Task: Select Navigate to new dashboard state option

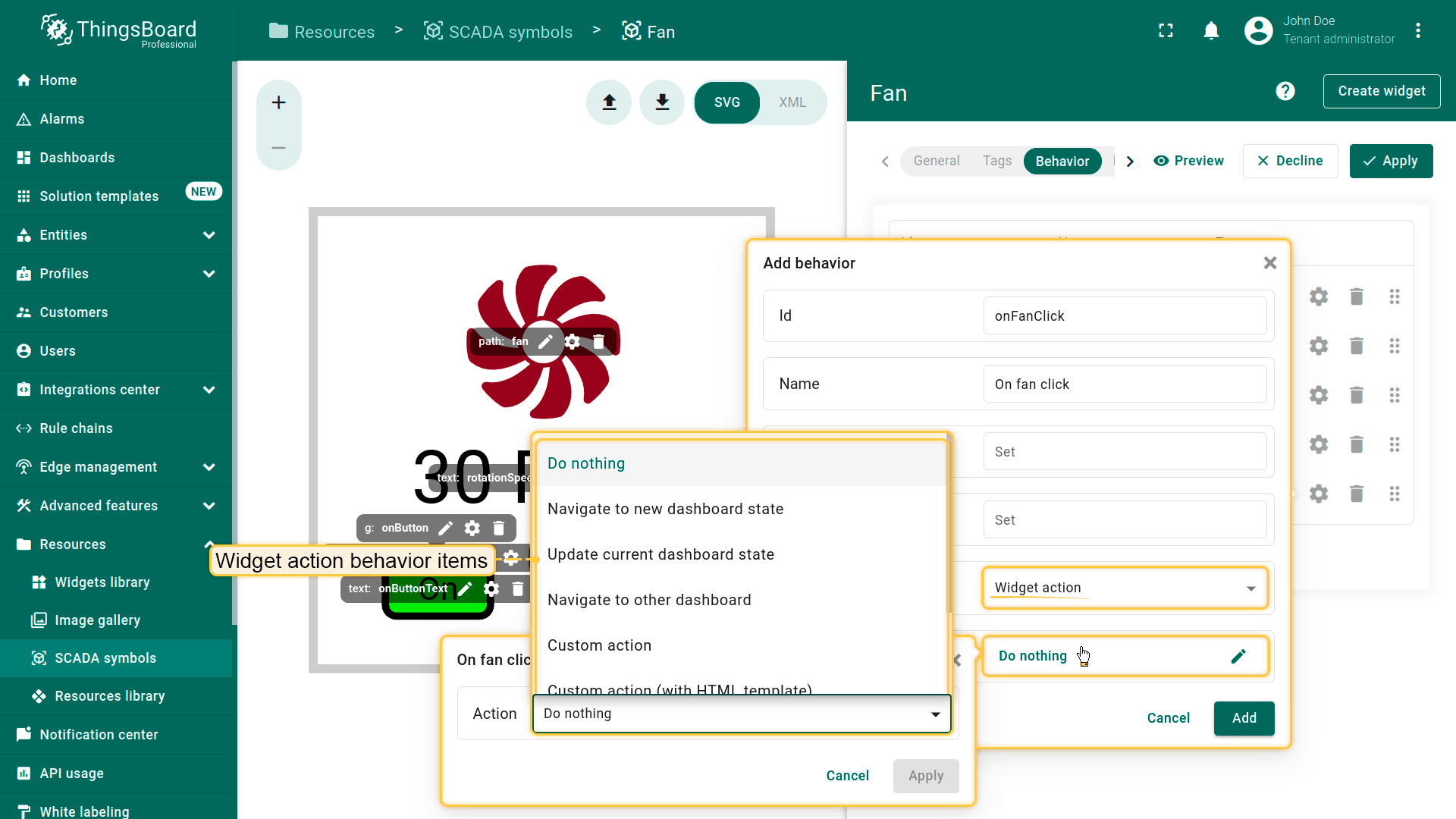Action: pos(665,510)
